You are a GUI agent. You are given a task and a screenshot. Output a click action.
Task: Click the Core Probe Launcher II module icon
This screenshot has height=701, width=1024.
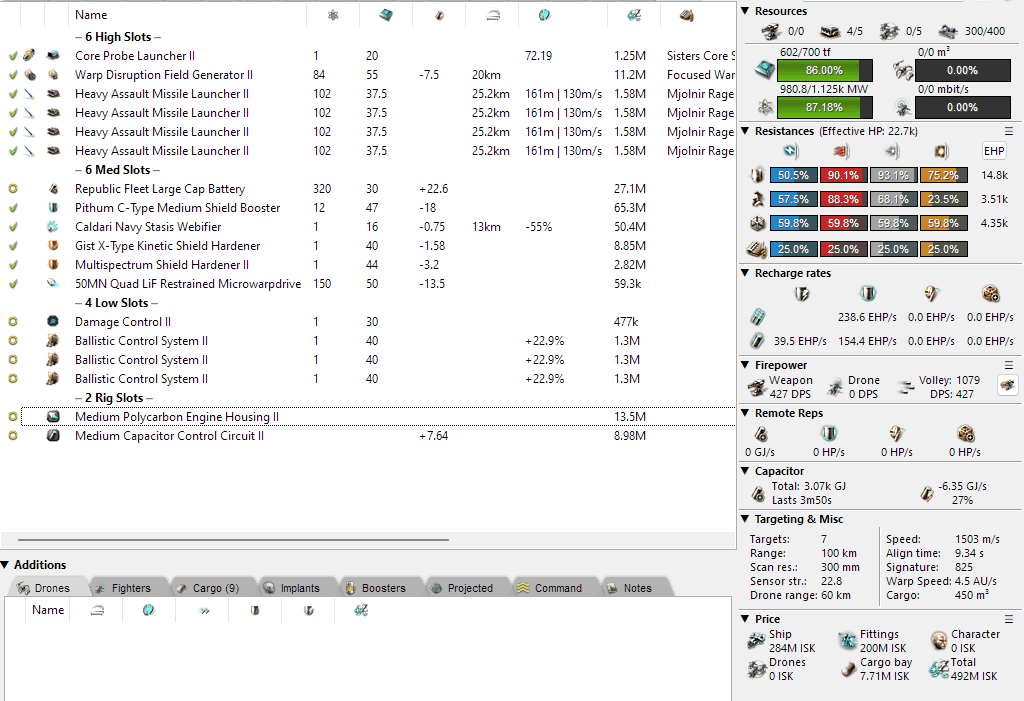[53, 56]
